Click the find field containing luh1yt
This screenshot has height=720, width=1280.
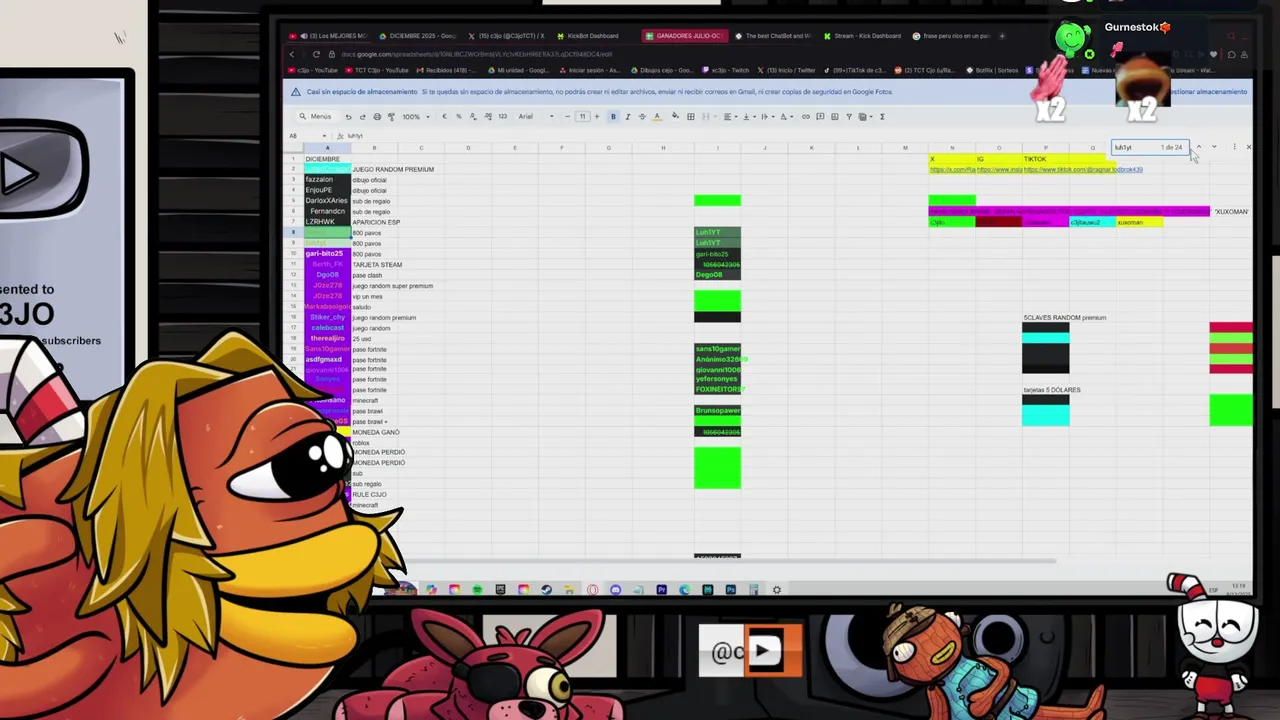coord(1150,147)
